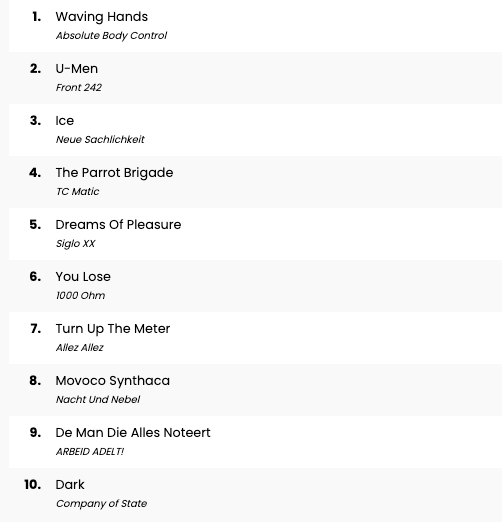Image resolution: width=502 pixels, height=522 pixels.
Task: Select the track Dreams Of Pleasure
Action: [118, 225]
